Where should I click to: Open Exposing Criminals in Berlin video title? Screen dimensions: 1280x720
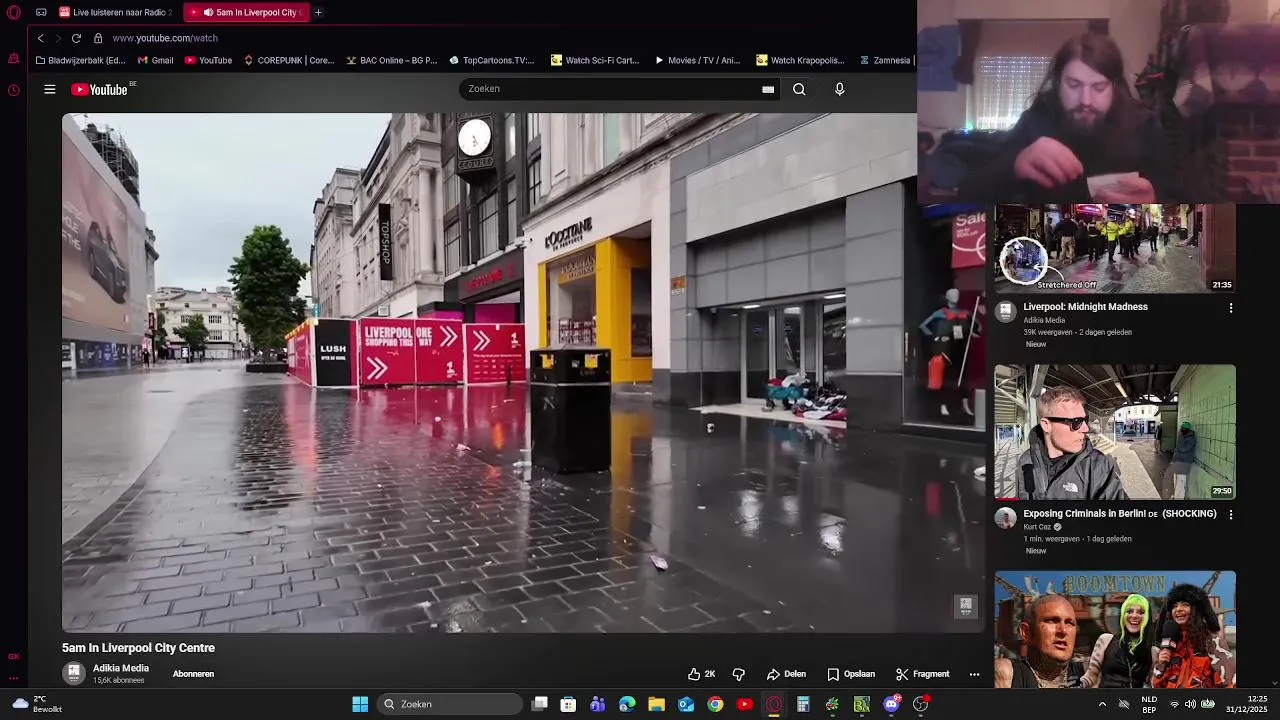(x=1120, y=514)
